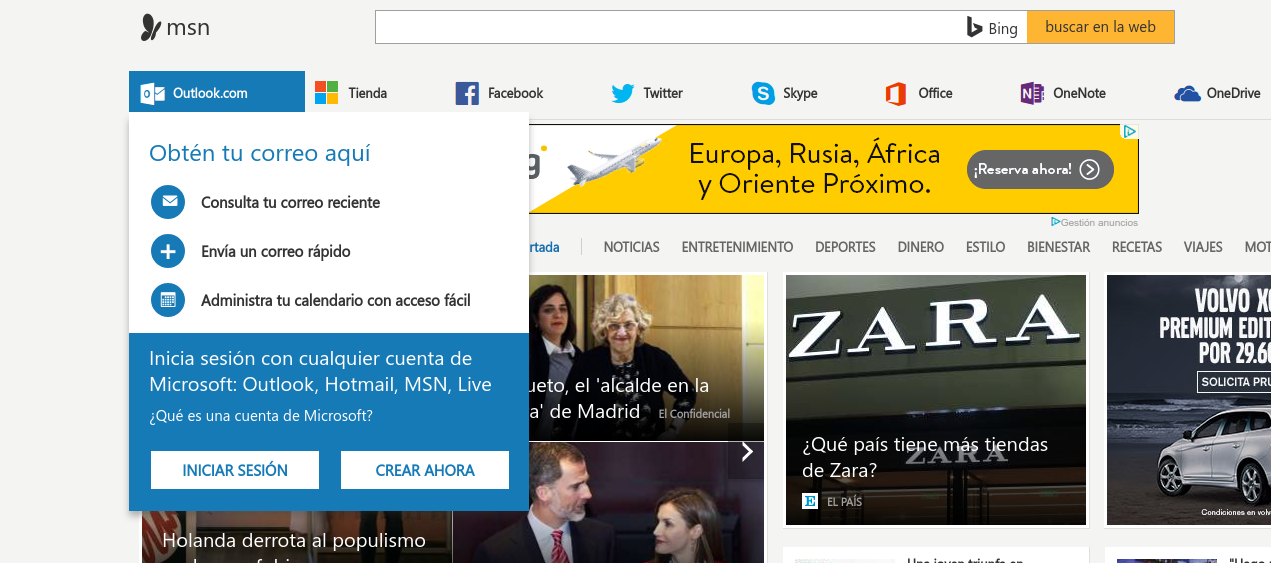The image size is (1271, 563).
Task: Open the Outlook.com envelope icon tab
Action: tap(153, 93)
